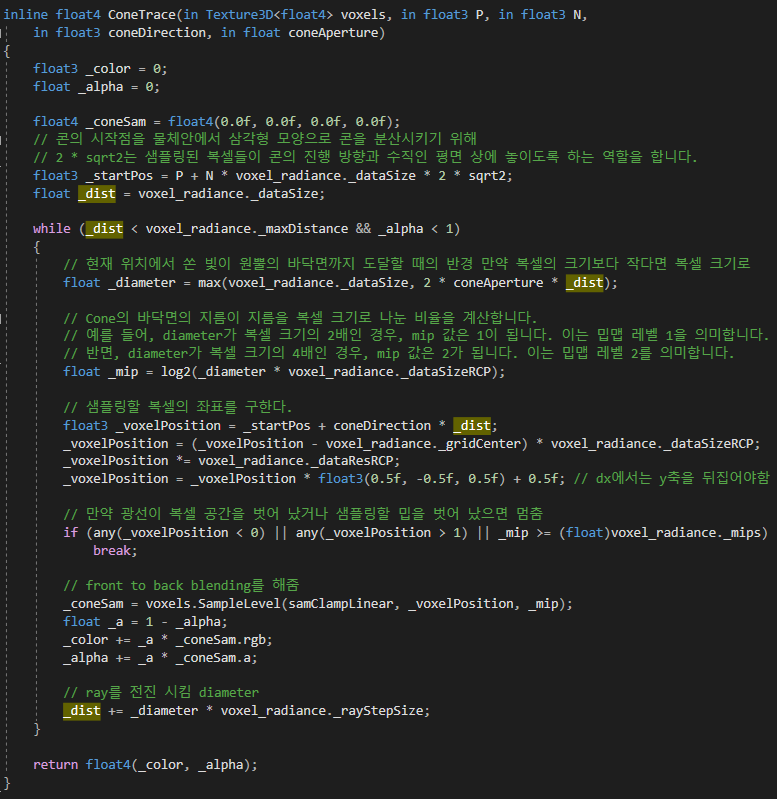Click _voxelPosition in its float3 declaration
The height and width of the screenshot is (799, 777).
pos(168,426)
